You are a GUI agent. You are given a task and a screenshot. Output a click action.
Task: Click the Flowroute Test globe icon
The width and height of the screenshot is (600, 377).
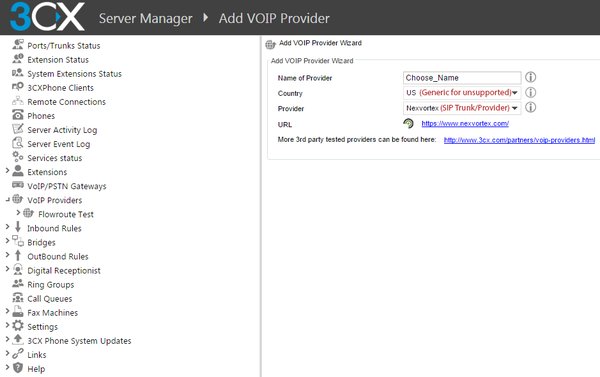(29, 213)
